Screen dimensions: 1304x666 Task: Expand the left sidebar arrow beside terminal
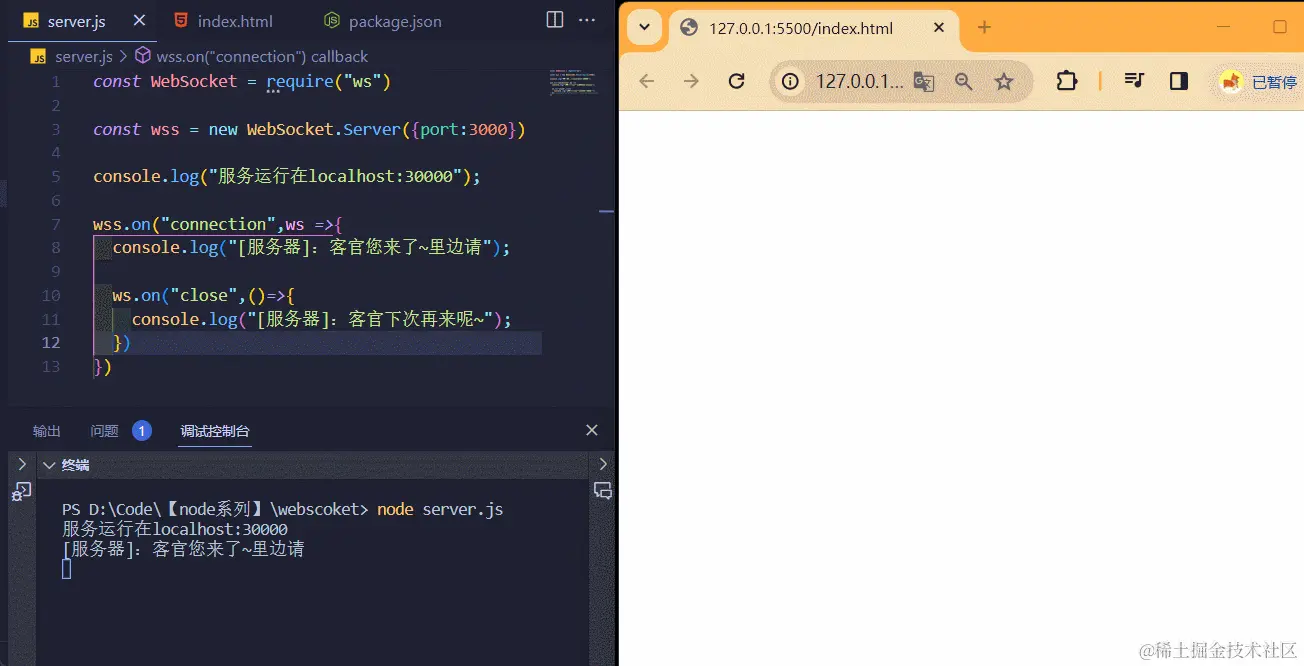[x=21, y=465]
